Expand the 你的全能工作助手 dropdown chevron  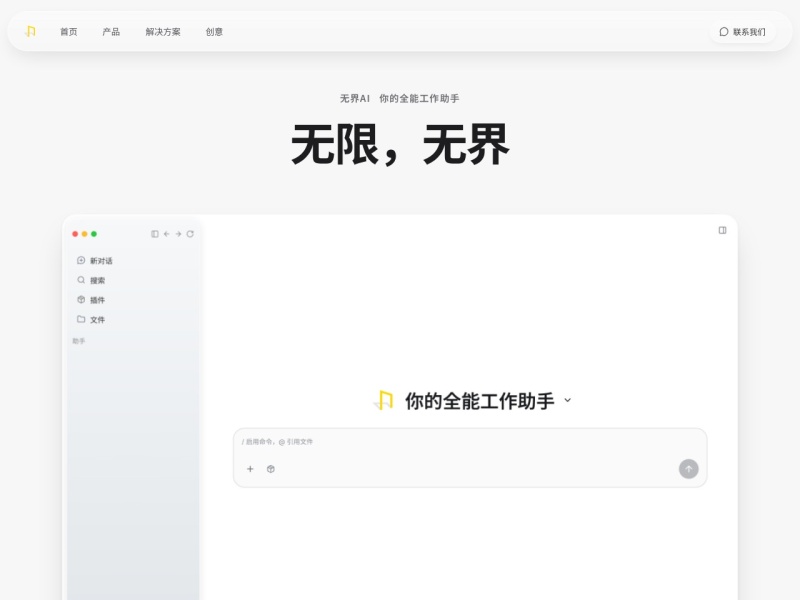pyautogui.click(x=567, y=401)
